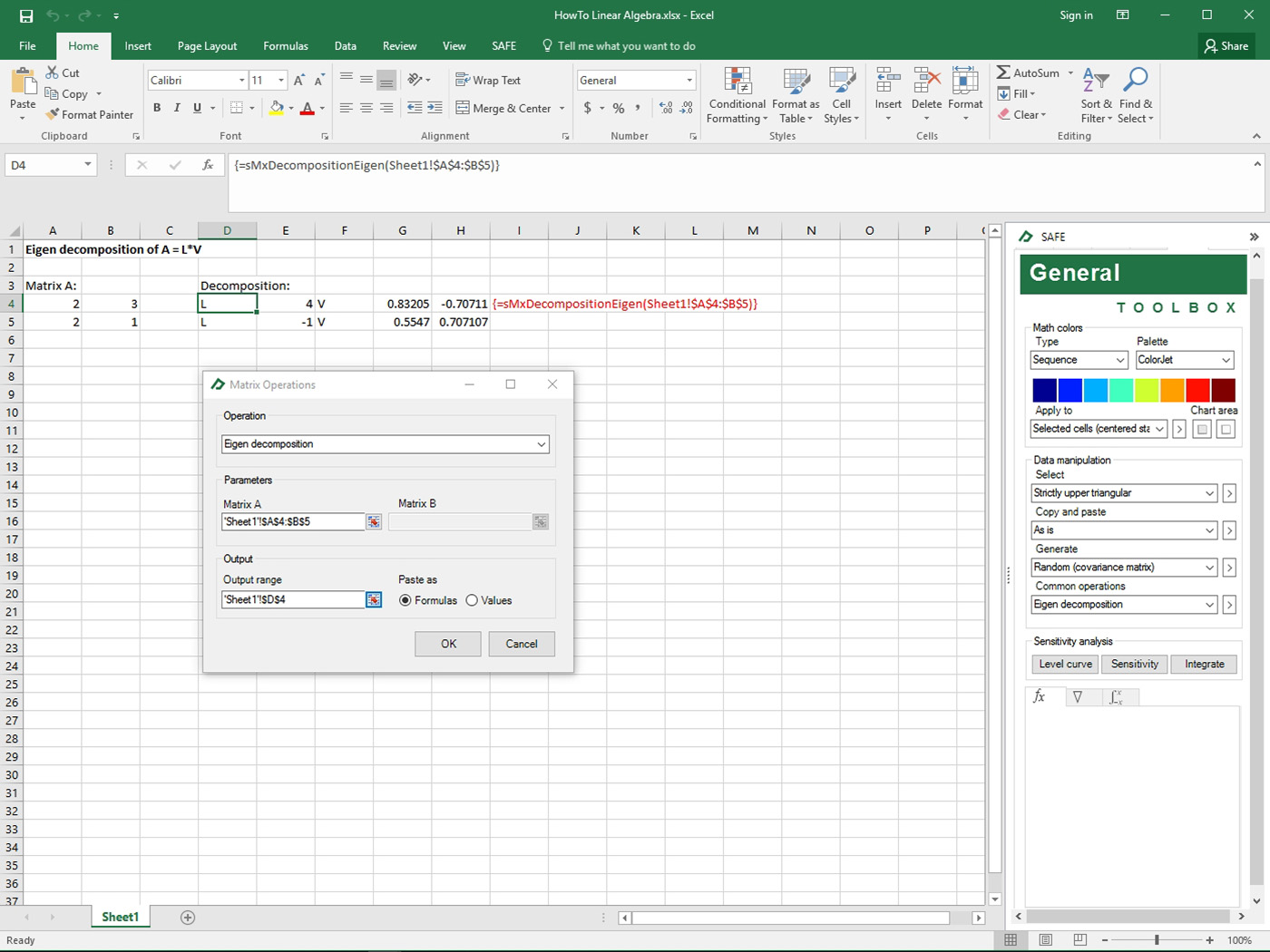Run the Common operations arrow button

click(1229, 605)
